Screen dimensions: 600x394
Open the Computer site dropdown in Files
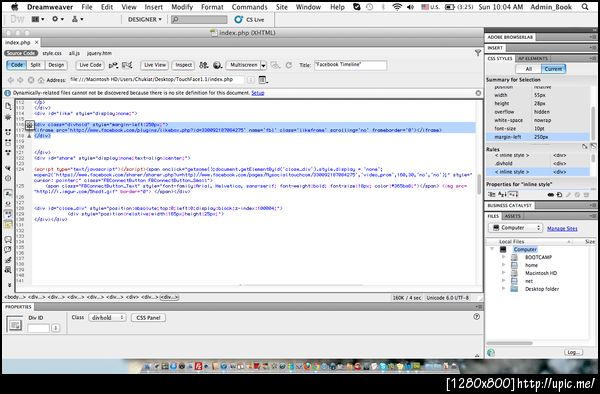[x=516, y=228]
